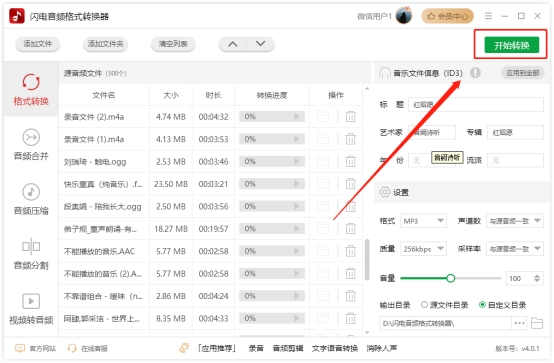Screen dimensions: 554x363
Task: Open the 音频分割 sidebar section
Action: click(x=31, y=254)
